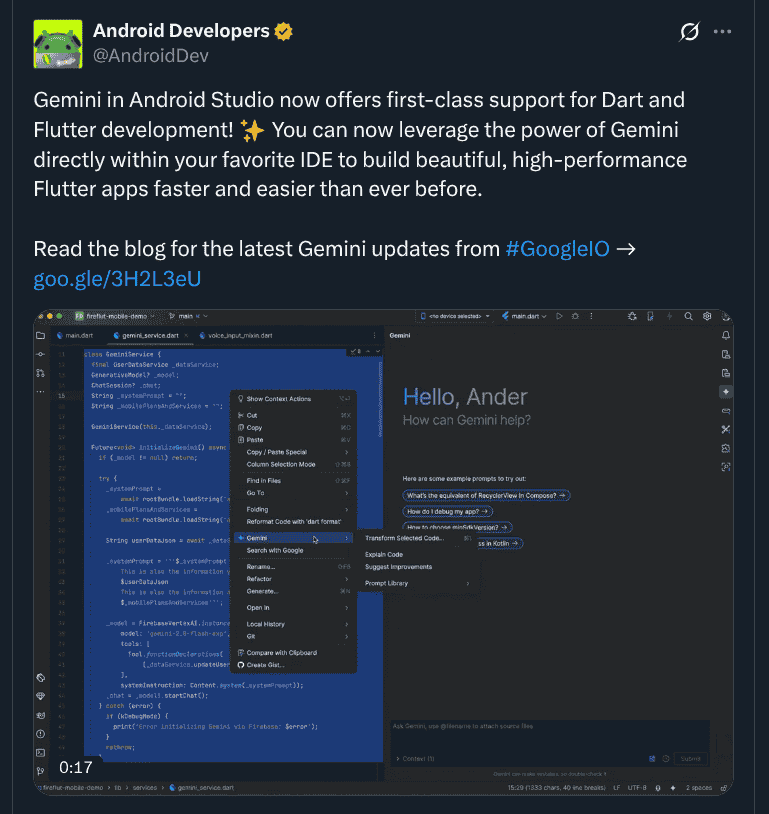Open the Search everywhere magnifier icon

(x=689, y=316)
